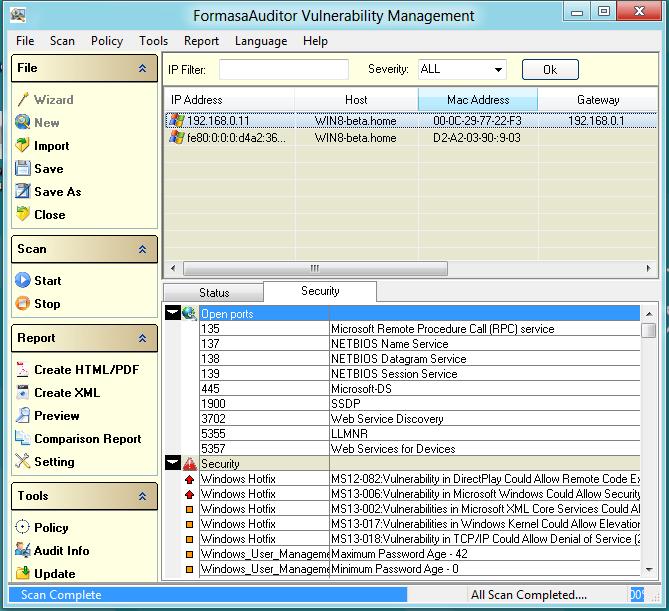Click Windows flag icon for 192.168.0.11
The width and height of the screenshot is (669, 611).
(177, 121)
